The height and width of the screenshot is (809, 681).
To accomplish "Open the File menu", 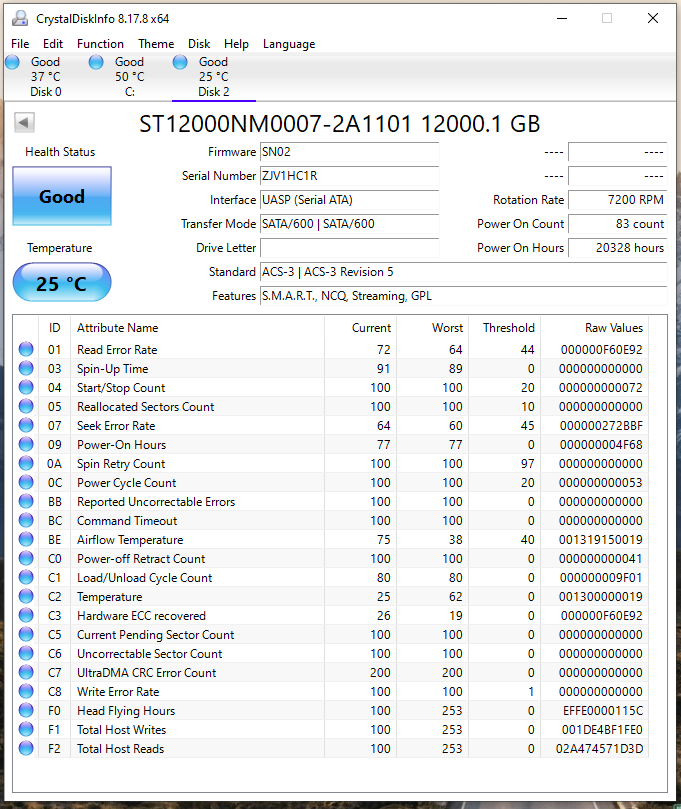I will pyautogui.click(x=20, y=44).
